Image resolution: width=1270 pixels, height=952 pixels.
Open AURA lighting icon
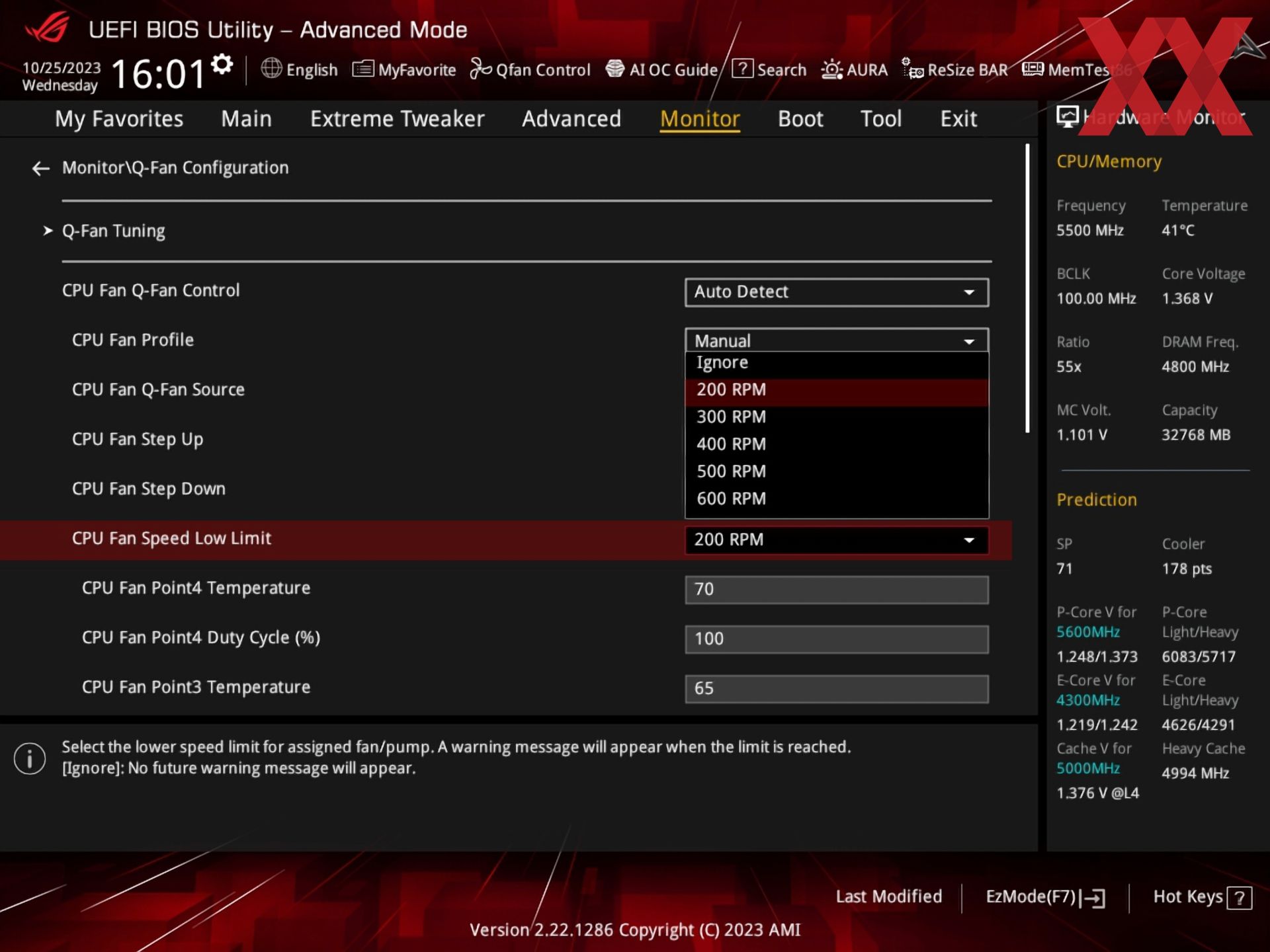(831, 69)
